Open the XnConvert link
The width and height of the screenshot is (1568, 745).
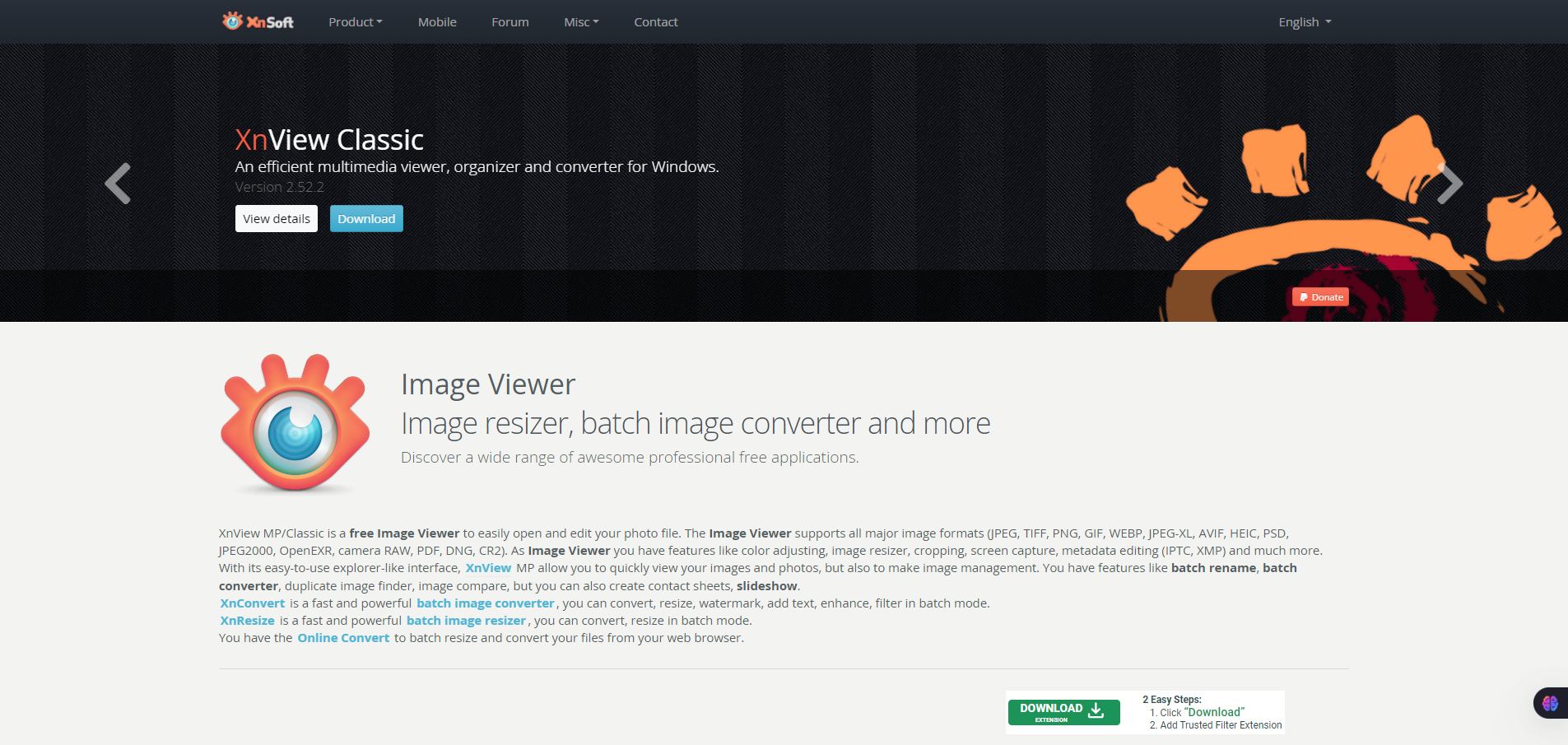click(253, 603)
